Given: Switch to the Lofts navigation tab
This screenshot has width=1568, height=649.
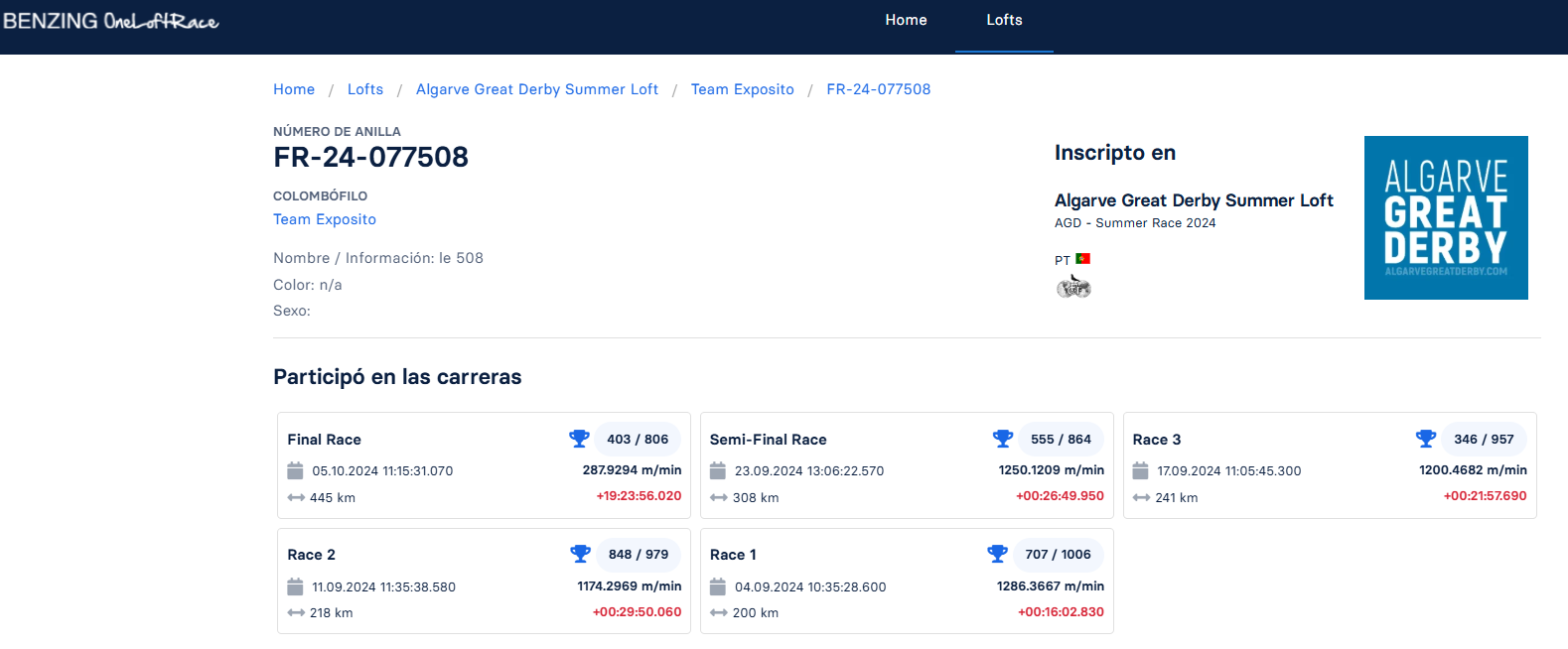Looking at the screenshot, I should [x=1004, y=20].
